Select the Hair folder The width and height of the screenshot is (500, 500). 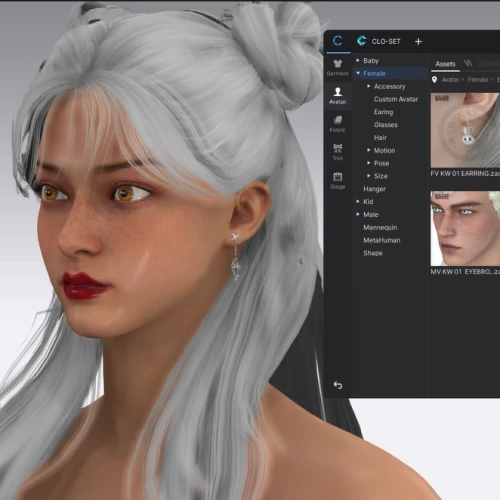click(380, 138)
